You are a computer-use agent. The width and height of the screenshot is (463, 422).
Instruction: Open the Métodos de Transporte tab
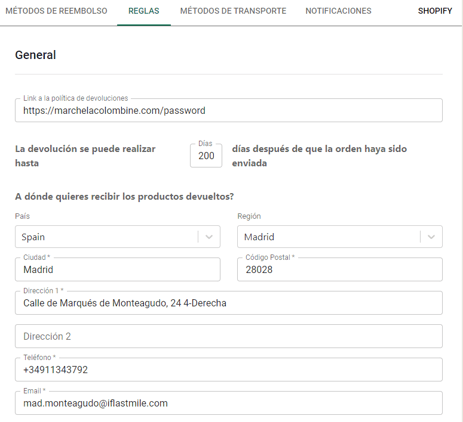(233, 11)
